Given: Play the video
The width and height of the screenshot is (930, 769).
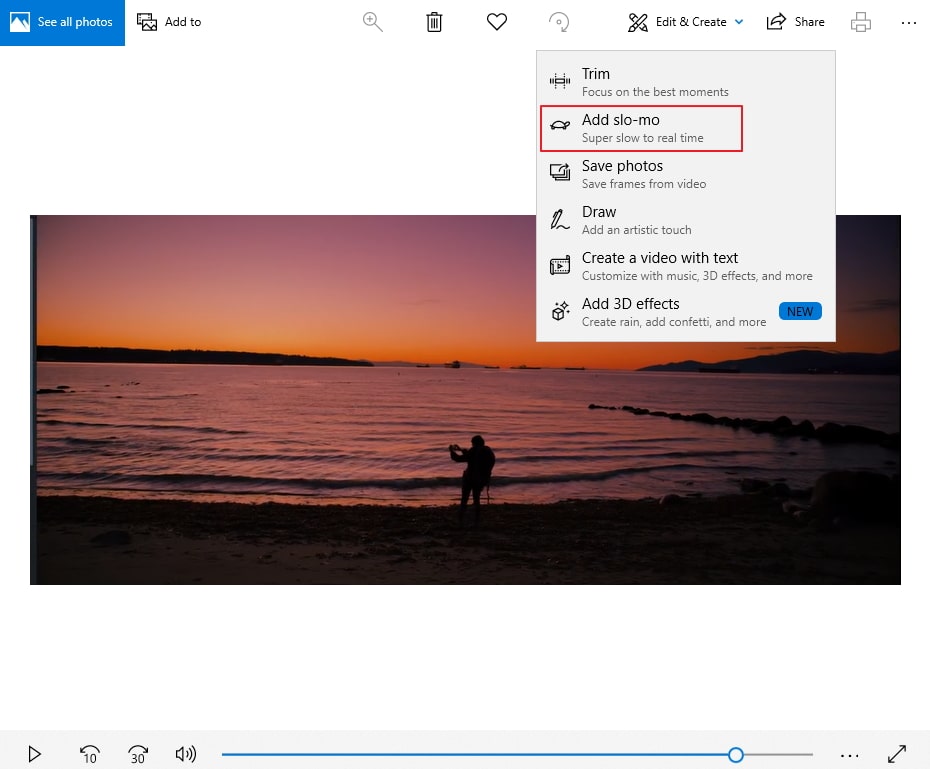Looking at the screenshot, I should pos(34,754).
